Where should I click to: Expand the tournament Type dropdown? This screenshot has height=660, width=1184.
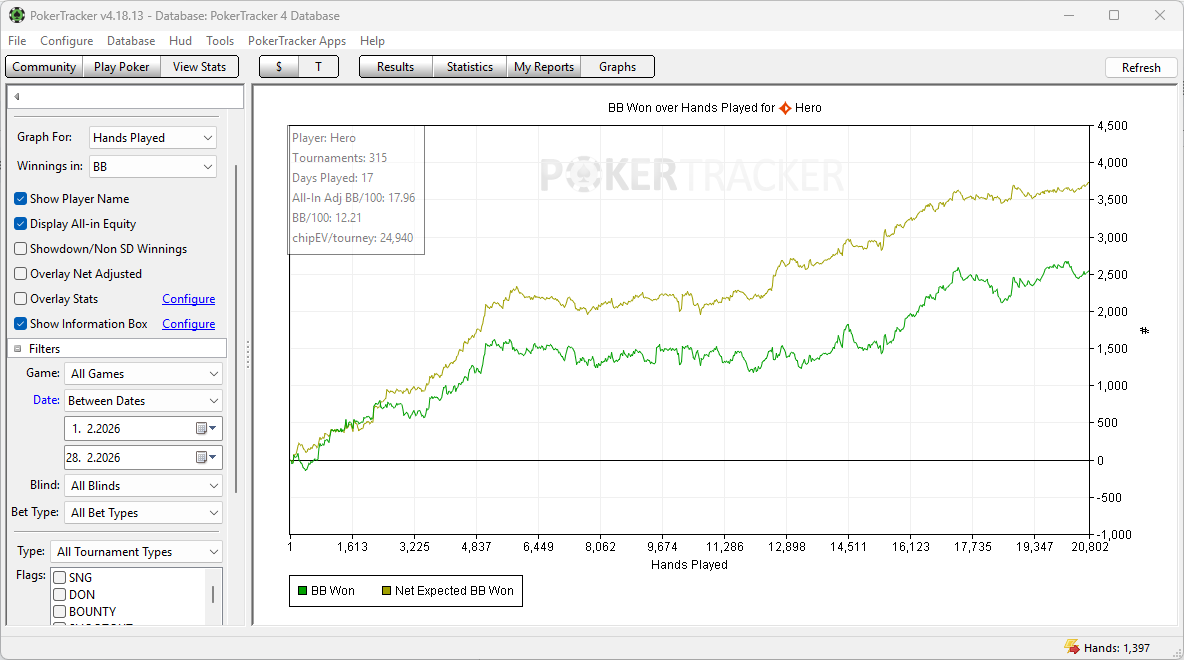point(137,552)
